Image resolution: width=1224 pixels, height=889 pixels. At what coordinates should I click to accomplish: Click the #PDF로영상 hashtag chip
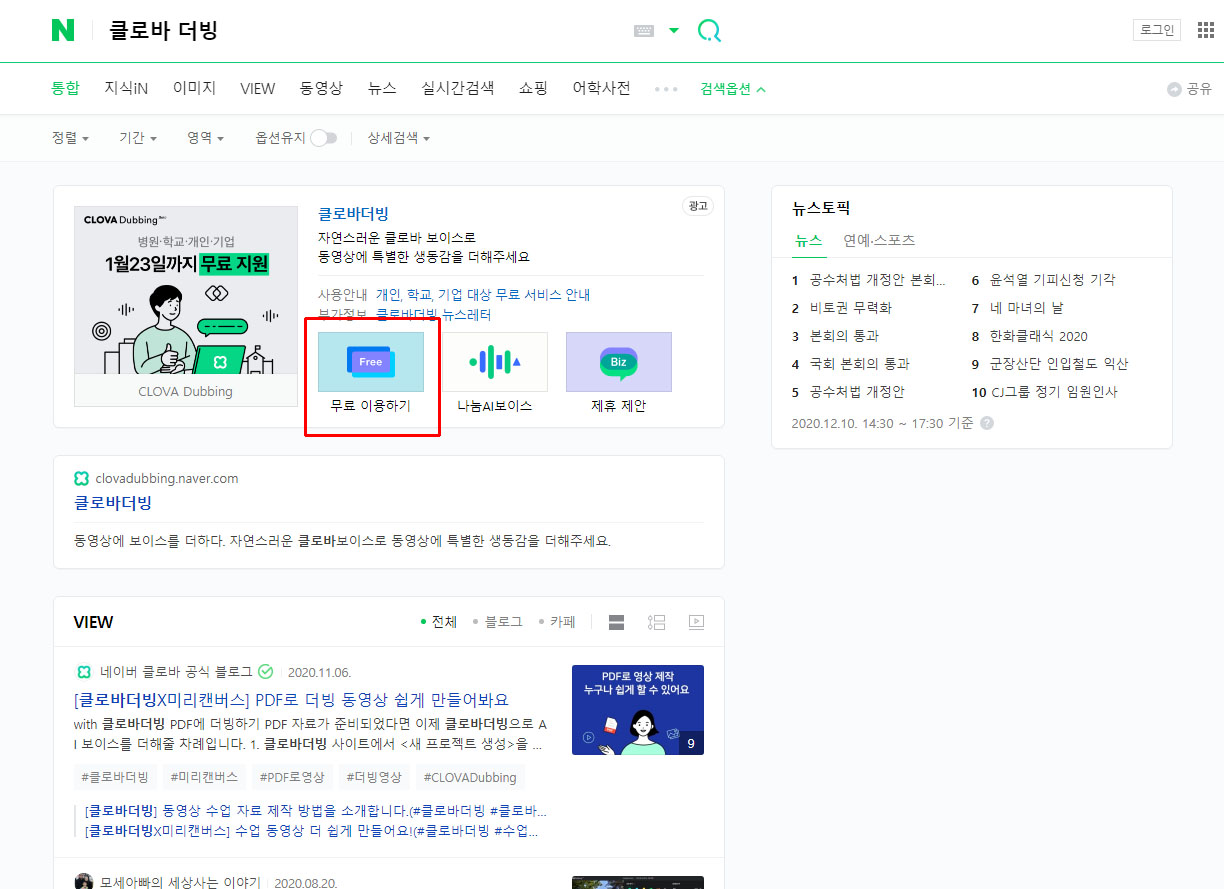click(x=292, y=777)
